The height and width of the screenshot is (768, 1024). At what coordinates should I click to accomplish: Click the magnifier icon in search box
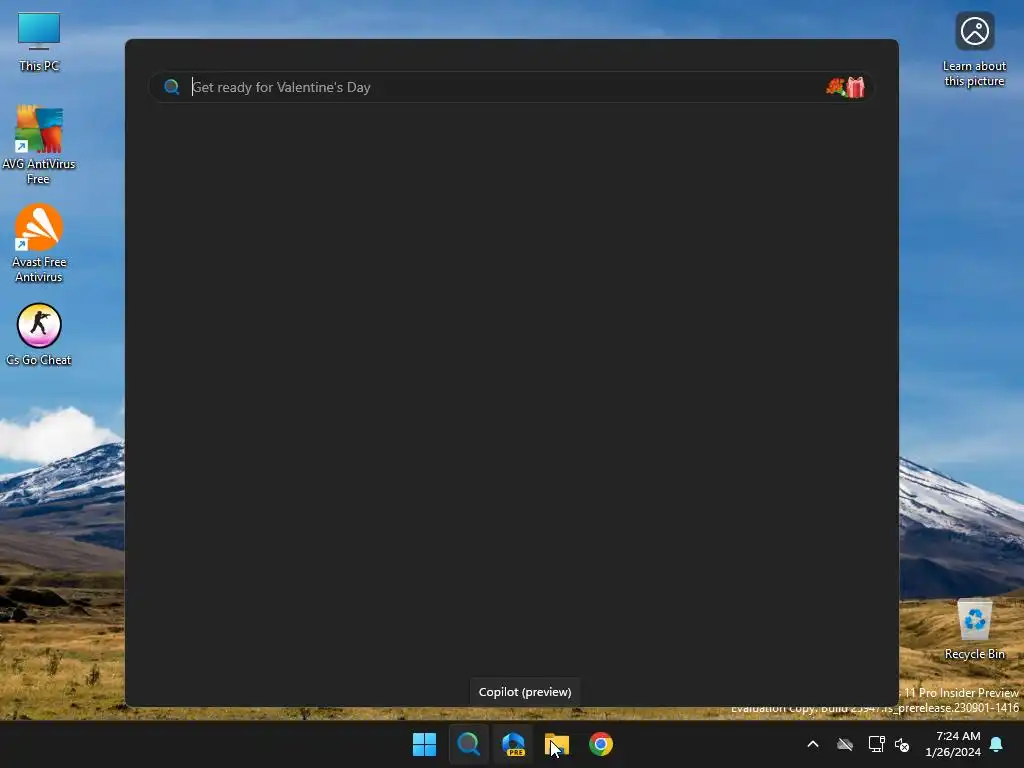pos(172,87)
